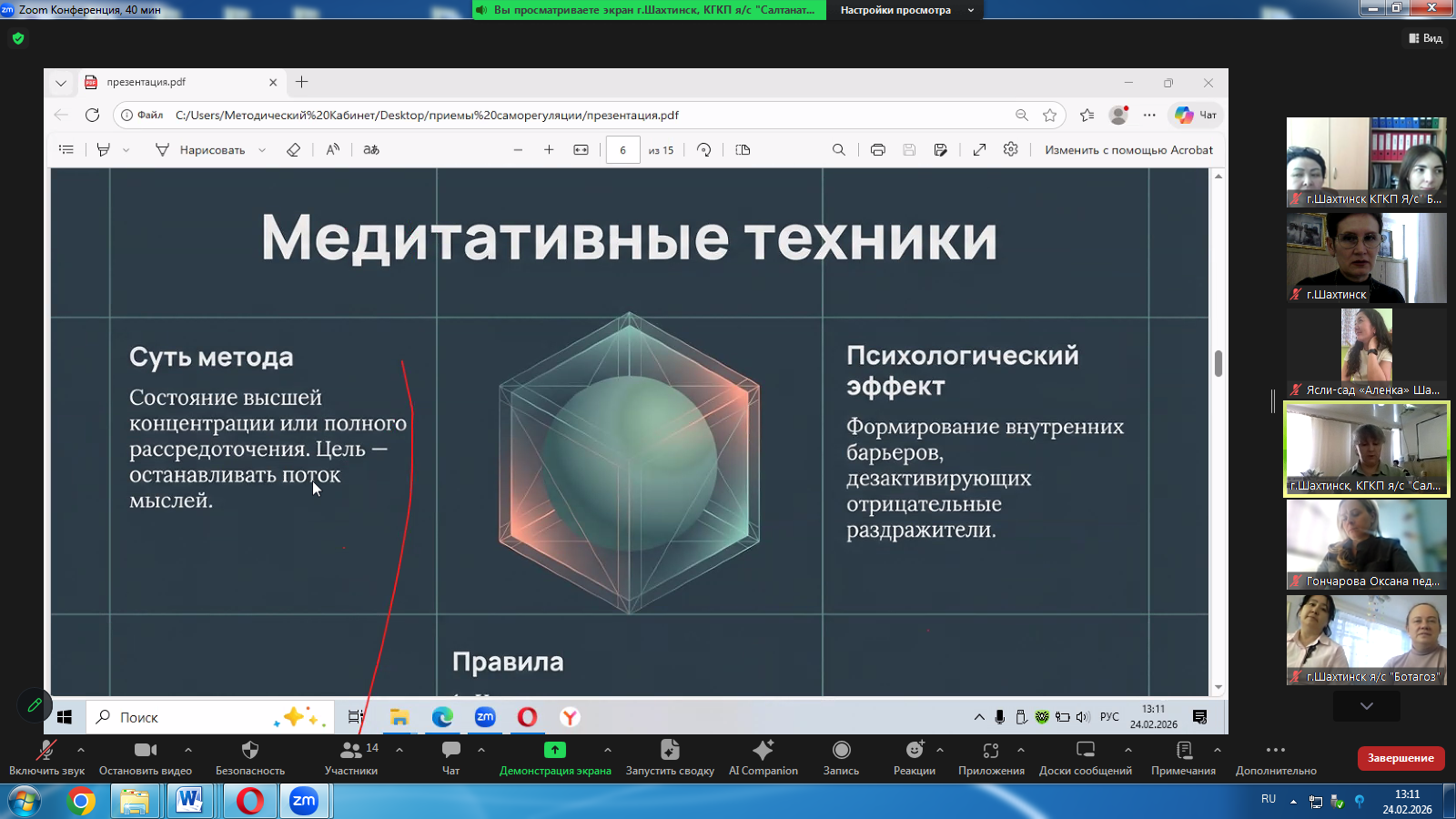Open the Zoom Apps panel
Image resolution: width=1456 pixels, height=819 pixels.
tap(990, 757)
